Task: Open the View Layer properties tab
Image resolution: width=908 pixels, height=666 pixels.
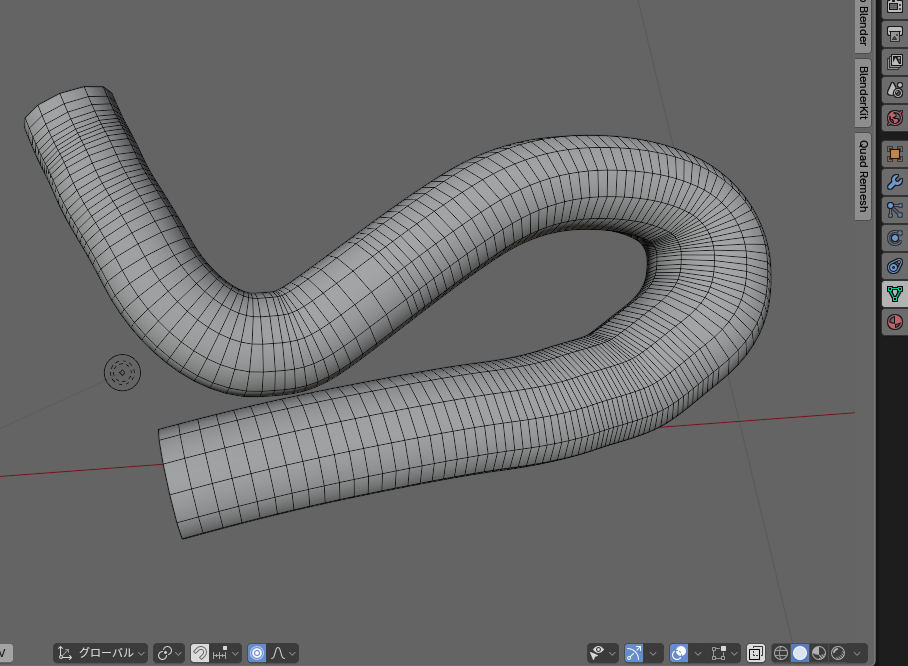Action: (x=895, y=62)
